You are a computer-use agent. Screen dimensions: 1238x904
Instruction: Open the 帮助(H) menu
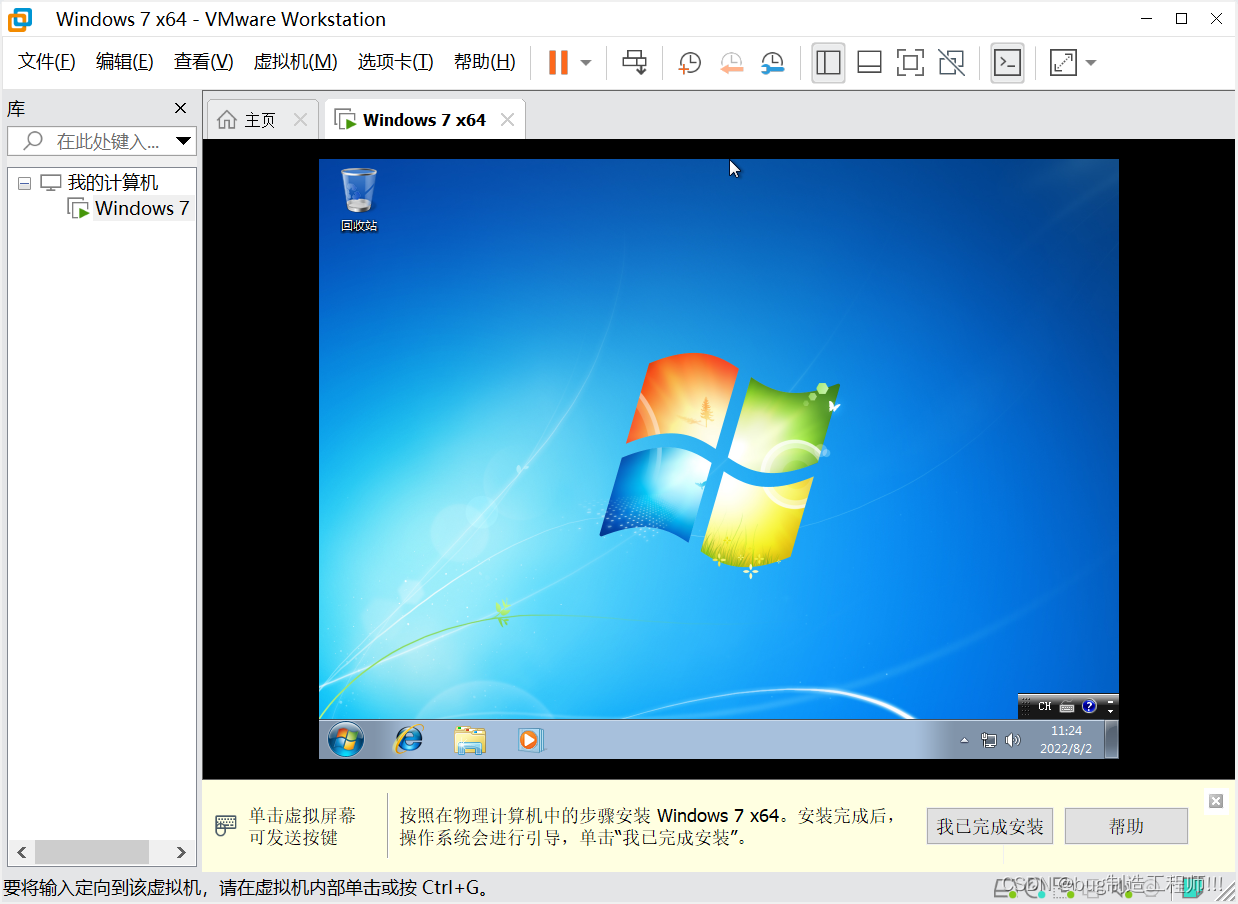pos(485,62)
